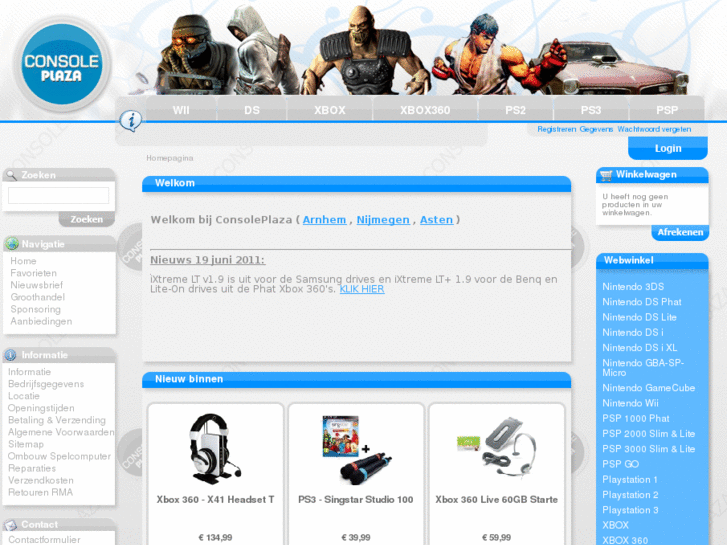Open the Asten store link
The width and height of the screenshot is (727, 545).
click(436, 219)
